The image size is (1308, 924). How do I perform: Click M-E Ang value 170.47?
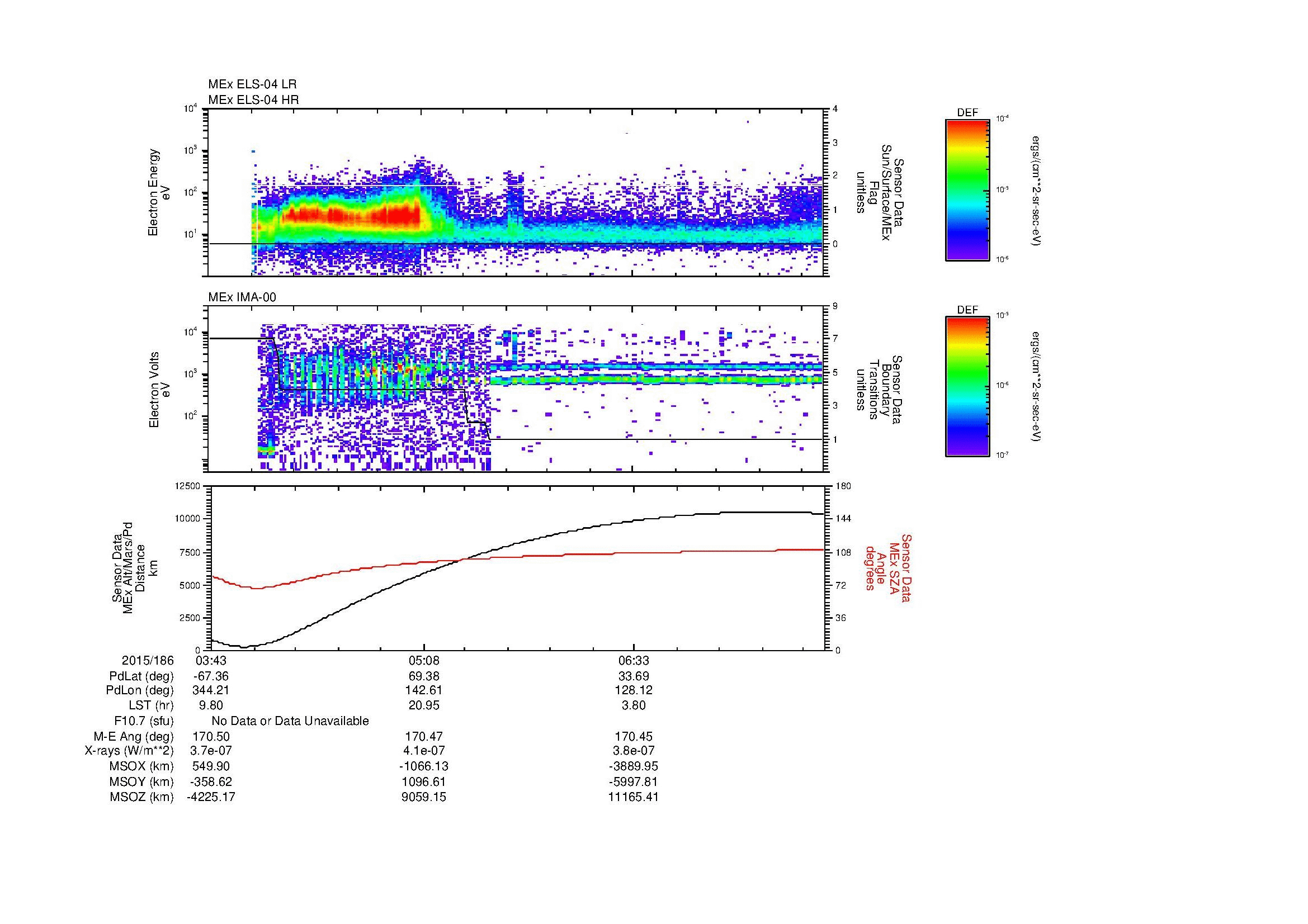[x=424, y=737]
